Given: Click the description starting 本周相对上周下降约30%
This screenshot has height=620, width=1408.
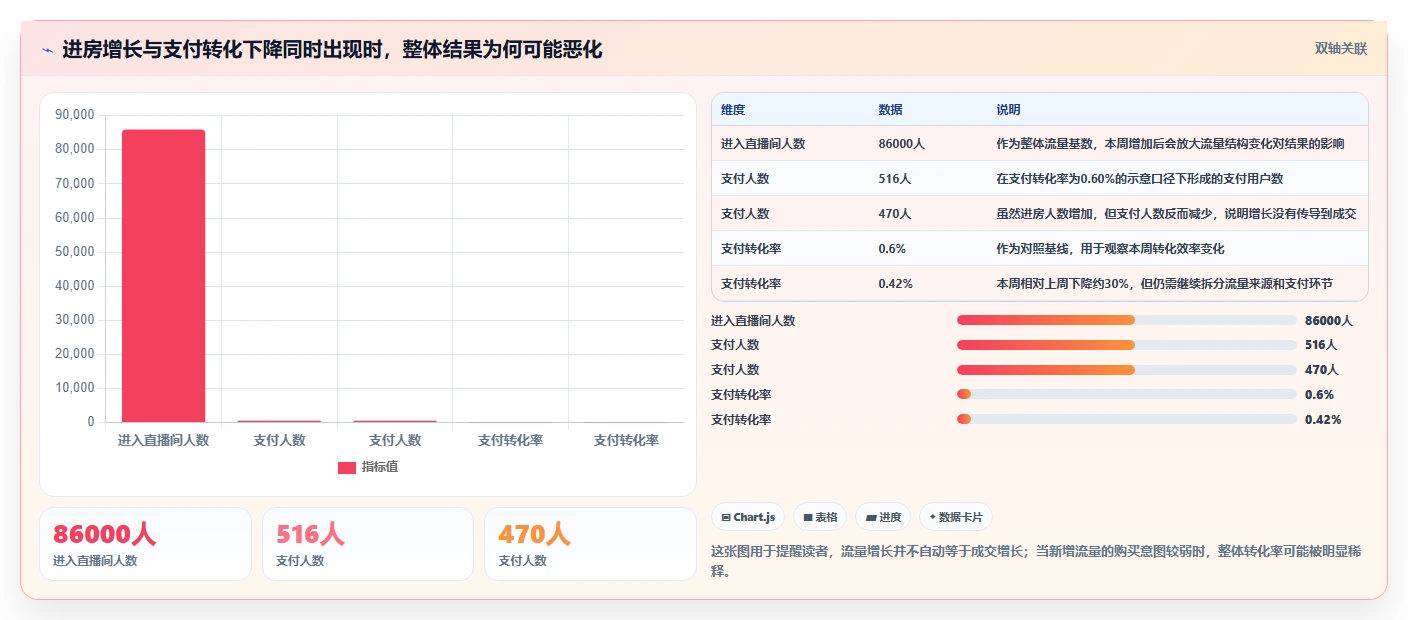Looking at the screenshot, I should pyautogui.click(x=1164, y=283).
